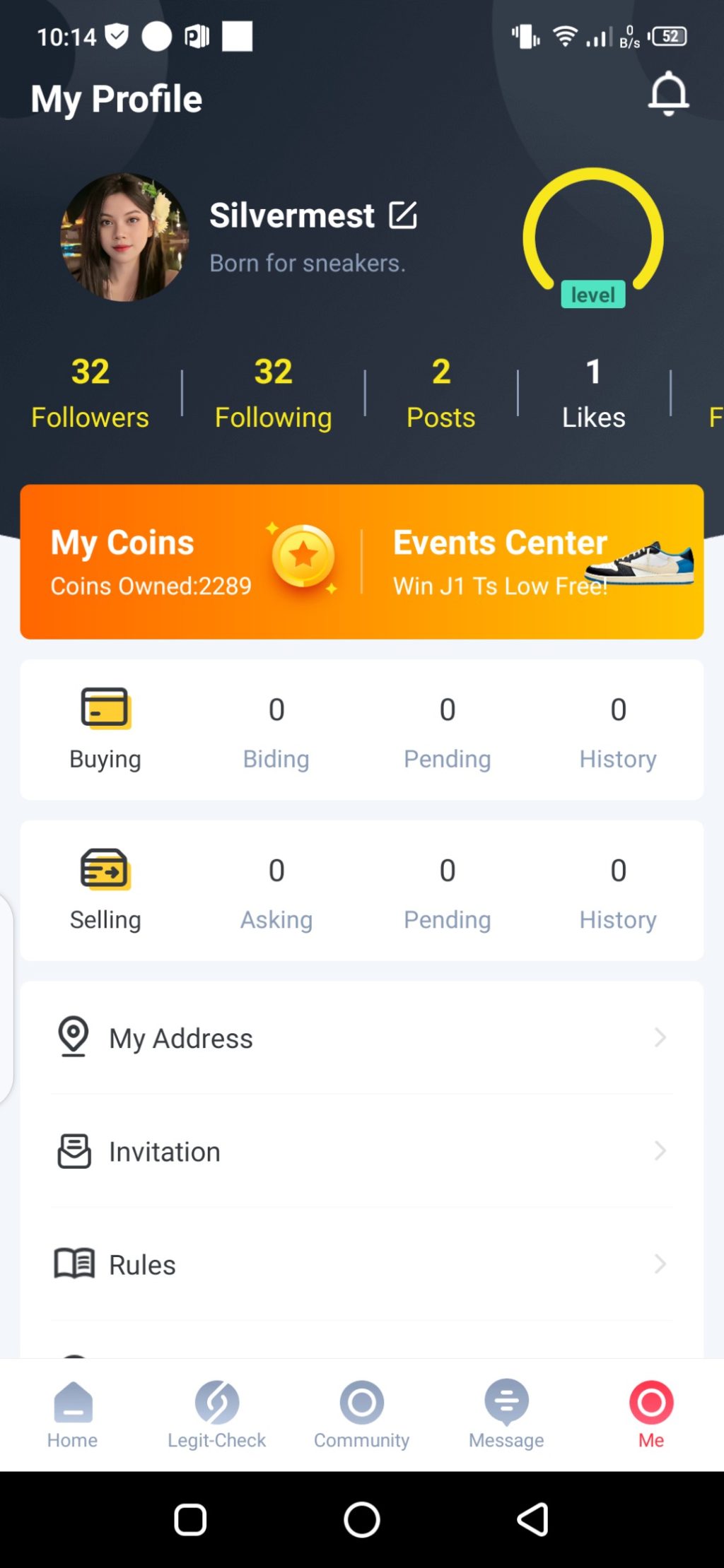The height and width of the screenshot is (1568, 724).
Task: Tap the Selling transfer icon
Action: pyautogui.click(x=105, y=868)
